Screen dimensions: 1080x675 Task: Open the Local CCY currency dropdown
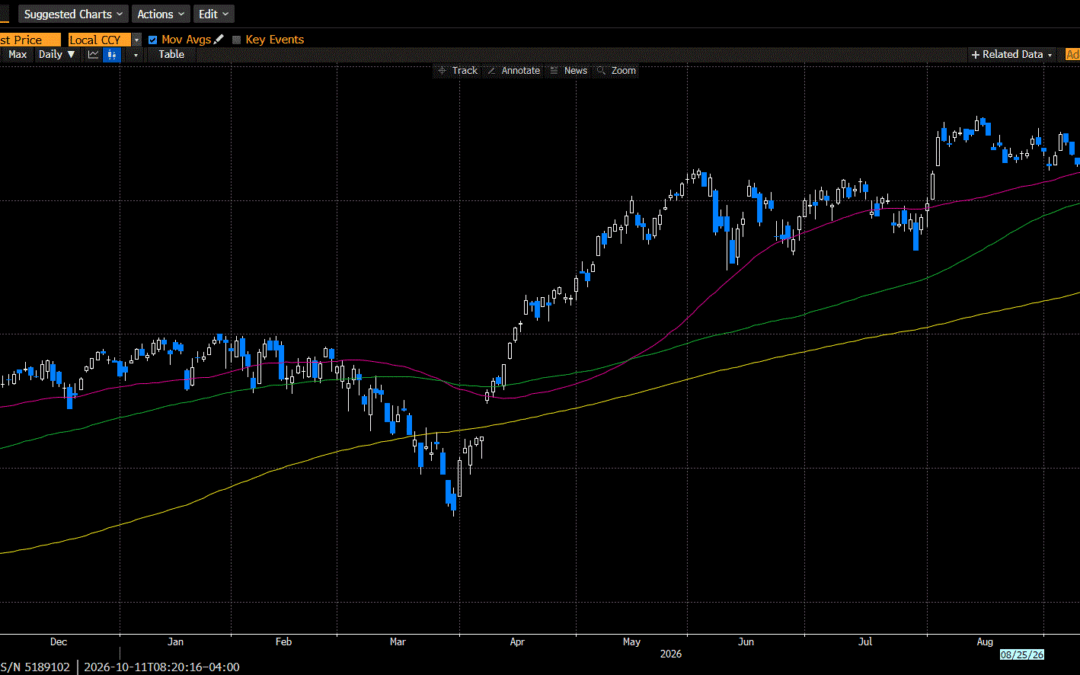click(104, 40)
